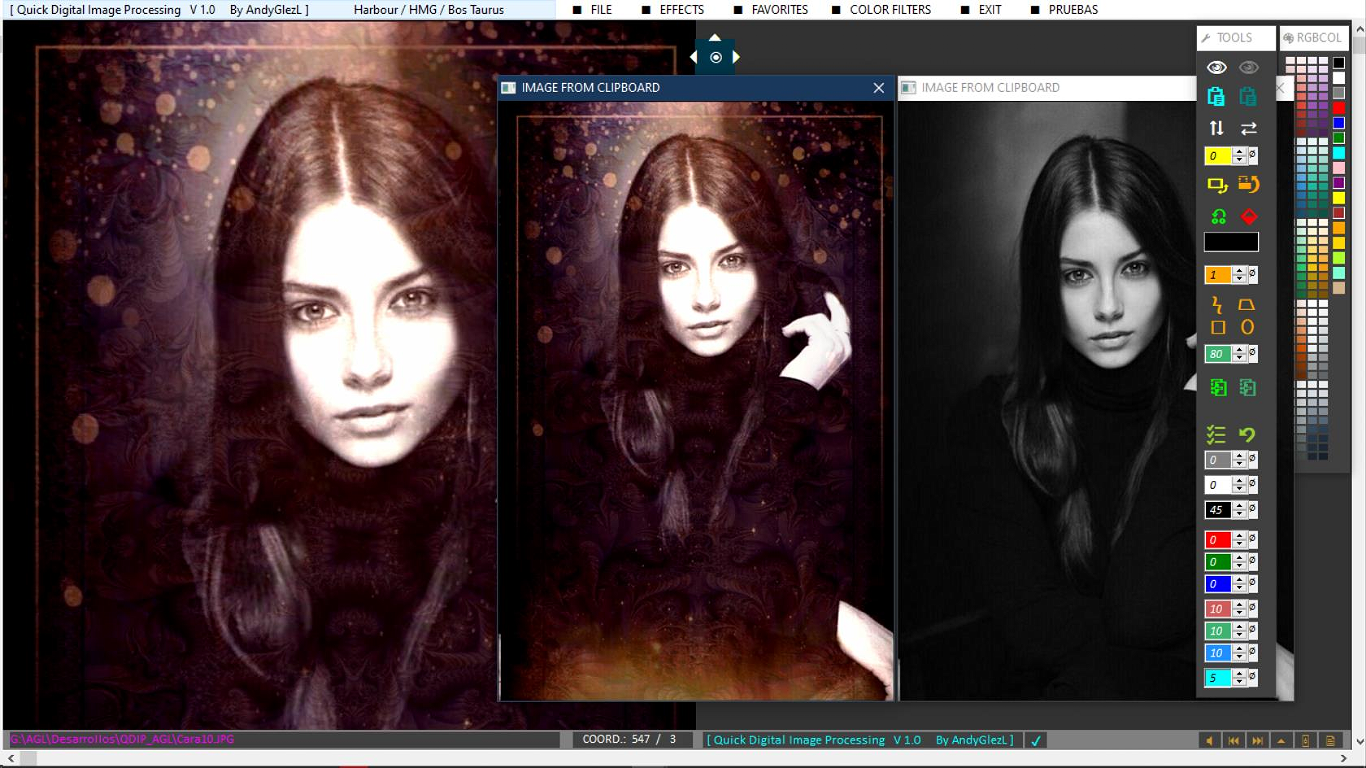1366x768 pixels.
Task: Click the white eye icon in Tools
Action: (x=1216, y=67)
